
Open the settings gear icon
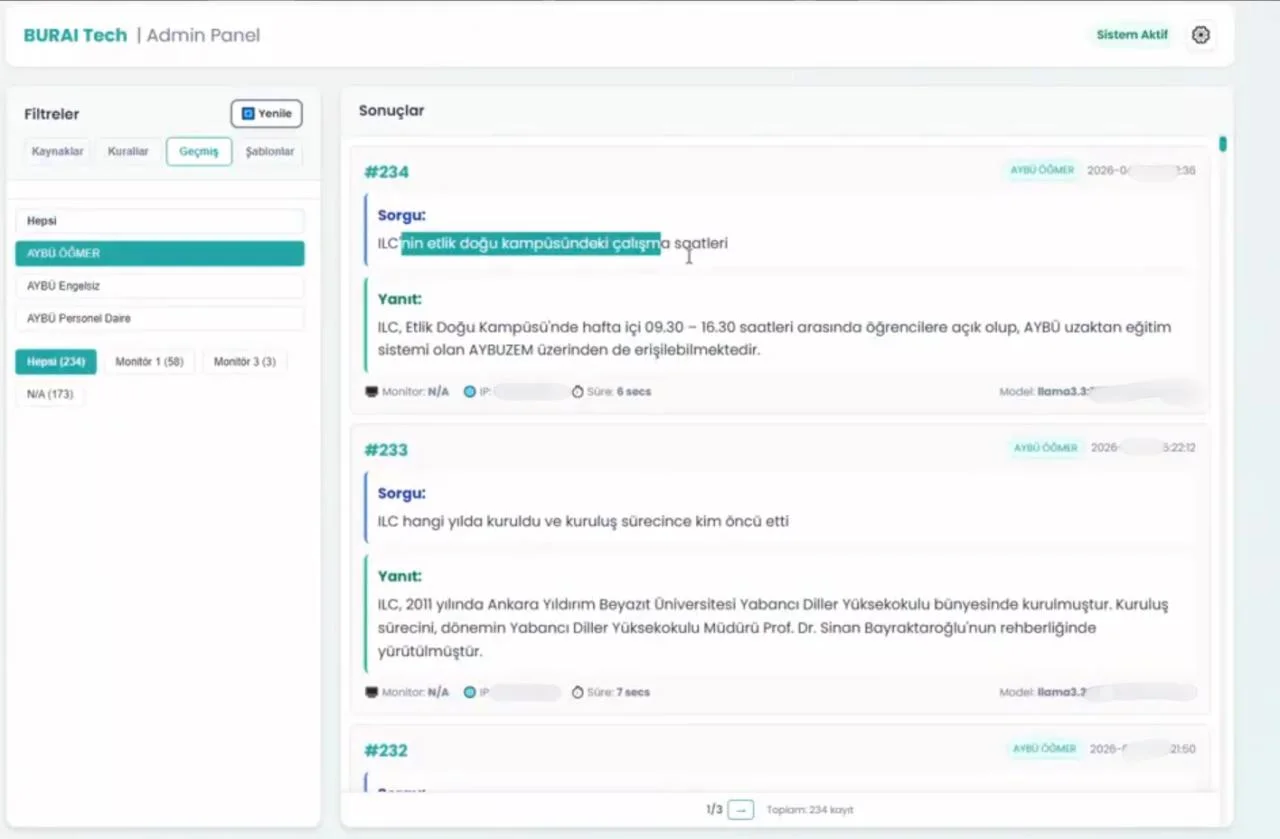pyautogui.click(x=1201, y=35)
